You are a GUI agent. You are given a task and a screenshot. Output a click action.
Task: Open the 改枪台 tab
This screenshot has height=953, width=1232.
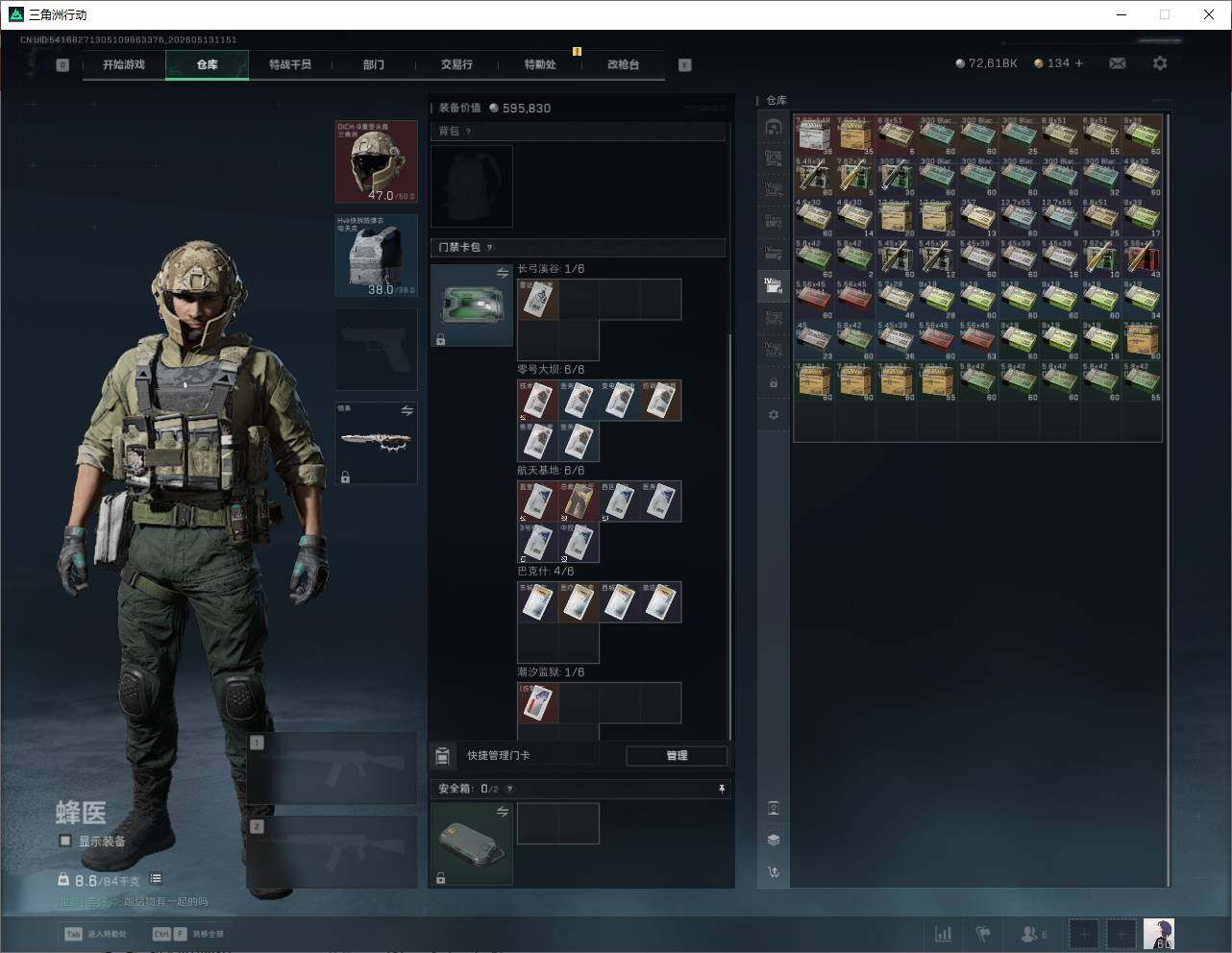tap(623, 64)
